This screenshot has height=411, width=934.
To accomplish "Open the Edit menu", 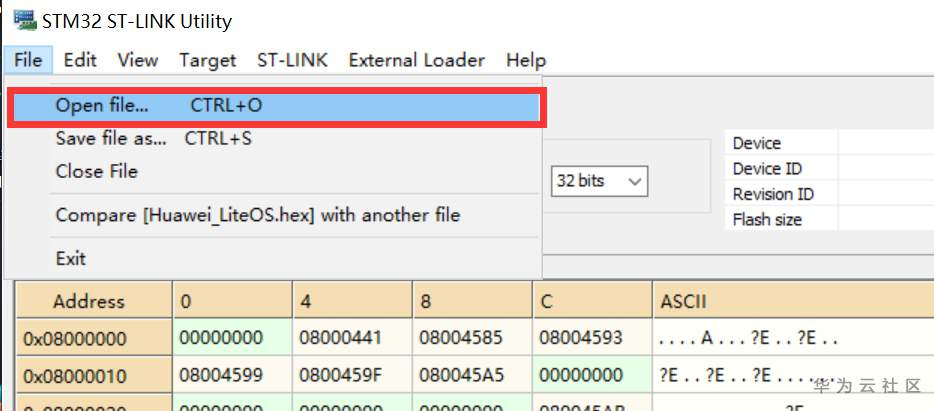I will click(80, 60).
